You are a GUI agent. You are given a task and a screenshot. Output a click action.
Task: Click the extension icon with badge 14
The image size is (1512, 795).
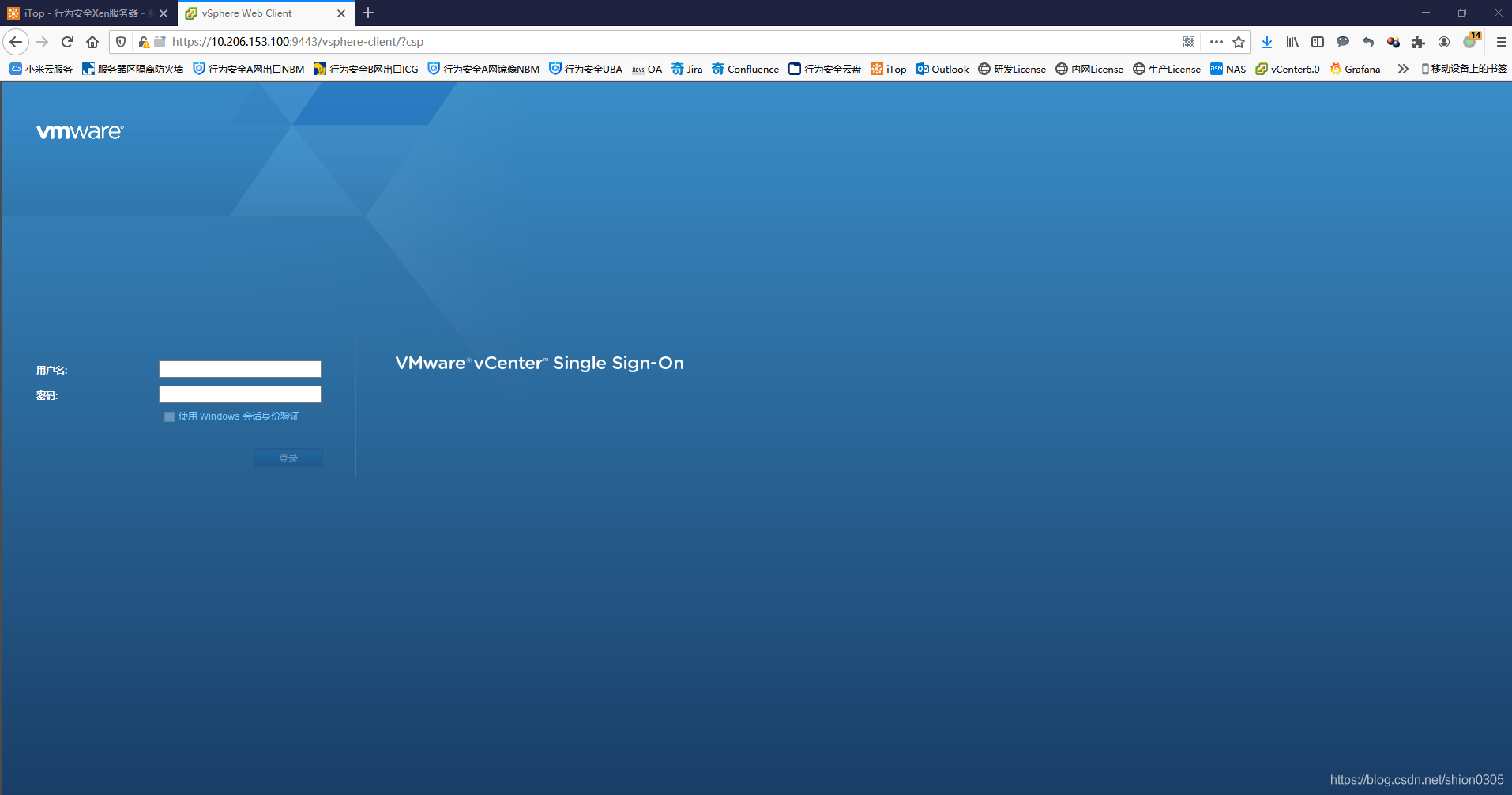coord(1471,40)
